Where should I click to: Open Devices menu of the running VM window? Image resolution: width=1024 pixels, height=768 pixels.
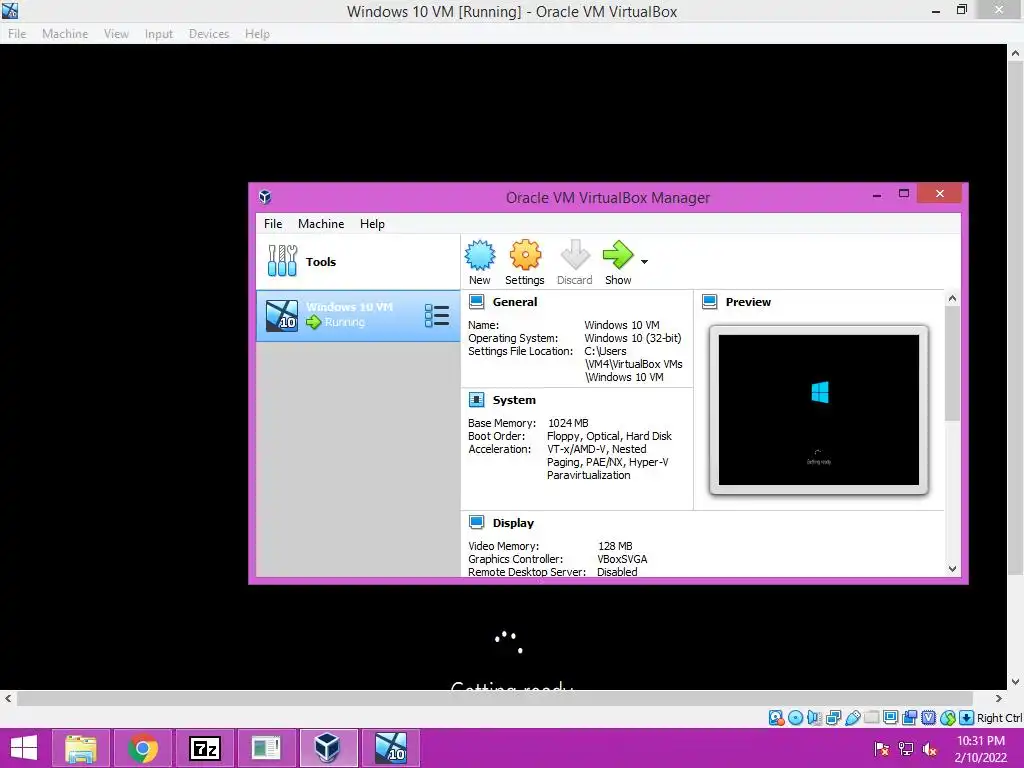point(209,33)
